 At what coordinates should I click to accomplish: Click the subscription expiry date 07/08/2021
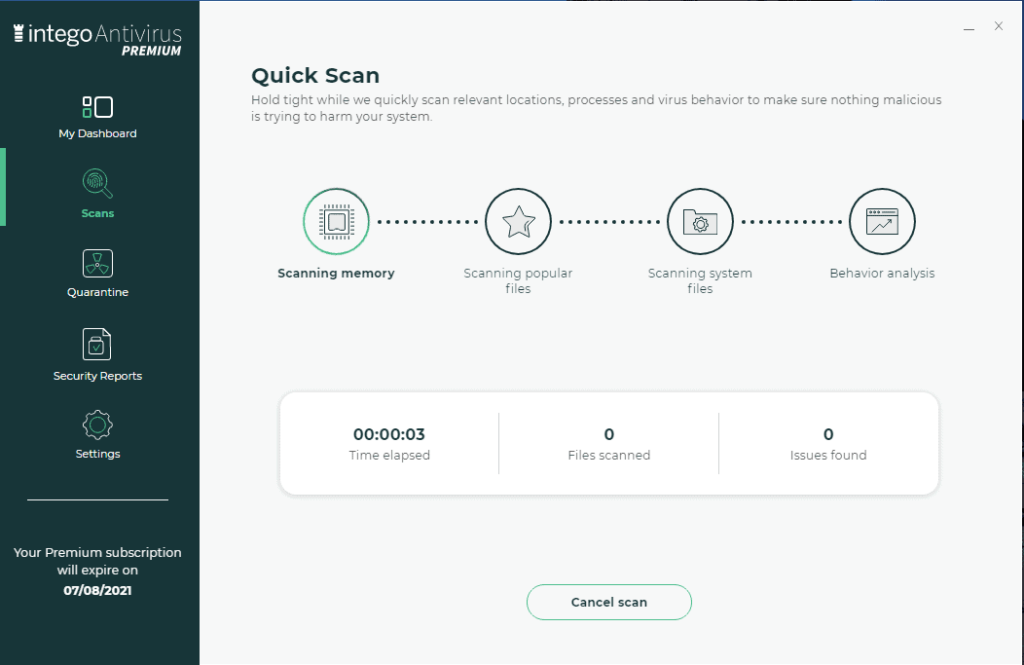[x=97, y=591]
